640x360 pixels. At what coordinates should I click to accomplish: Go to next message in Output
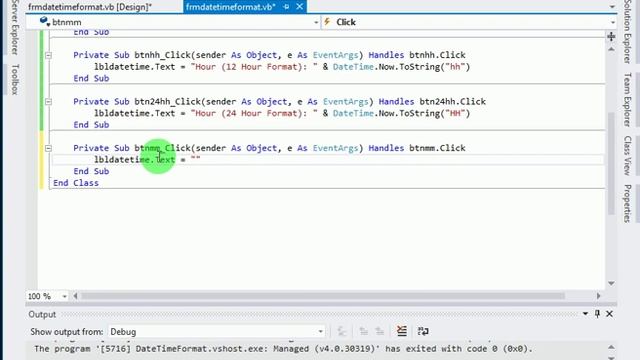[x=380, y=331]
